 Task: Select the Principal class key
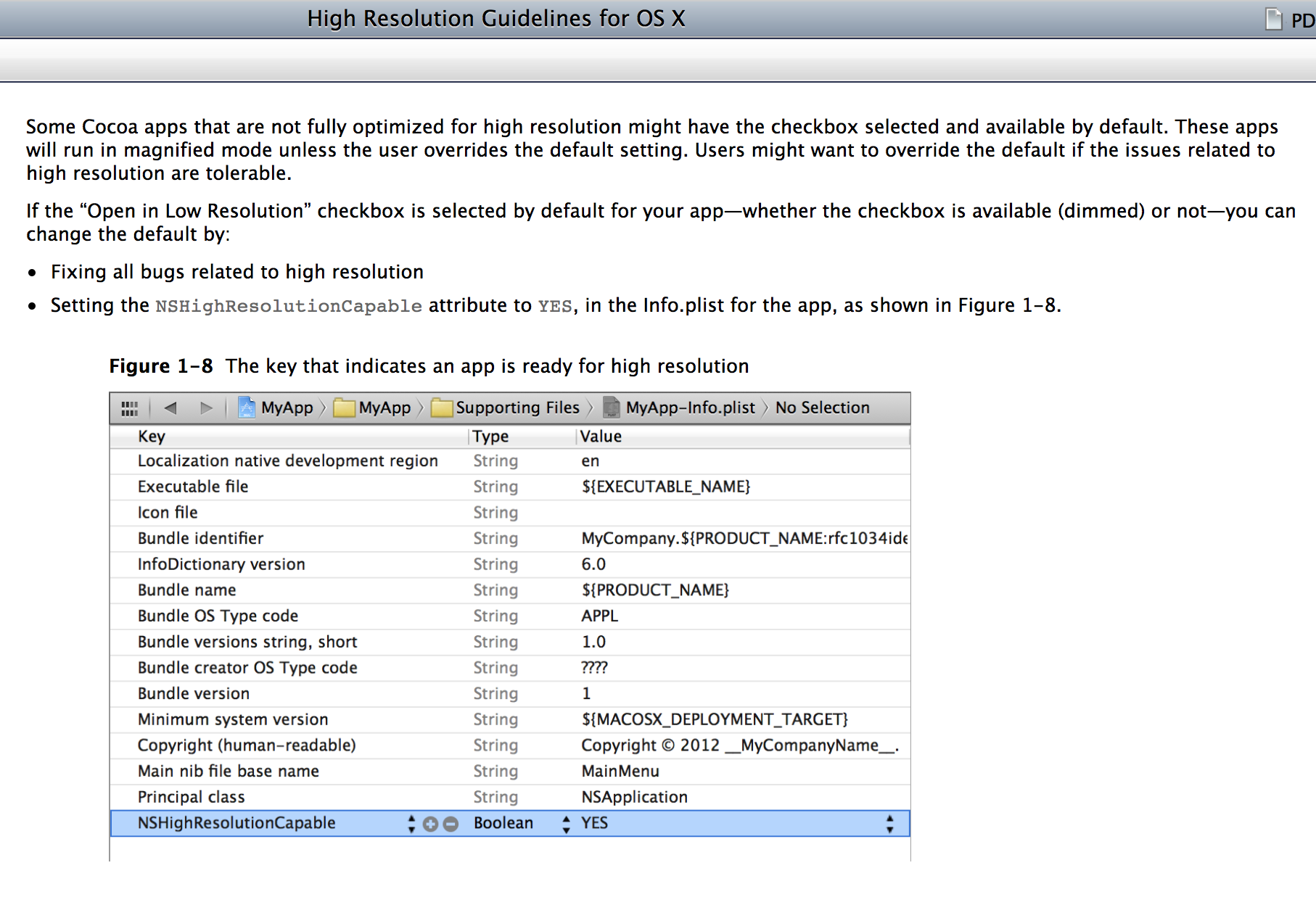192,798
